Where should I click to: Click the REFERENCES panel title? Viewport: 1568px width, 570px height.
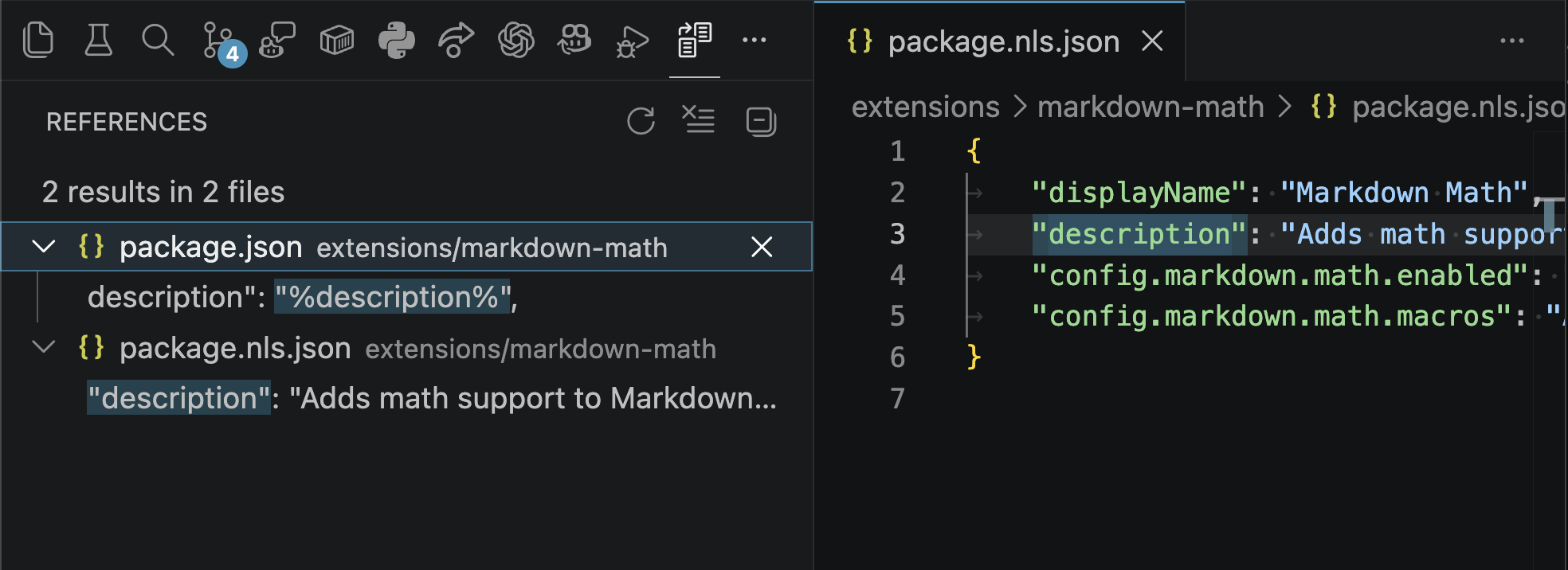pyautogui.click(x=127, y=122)
